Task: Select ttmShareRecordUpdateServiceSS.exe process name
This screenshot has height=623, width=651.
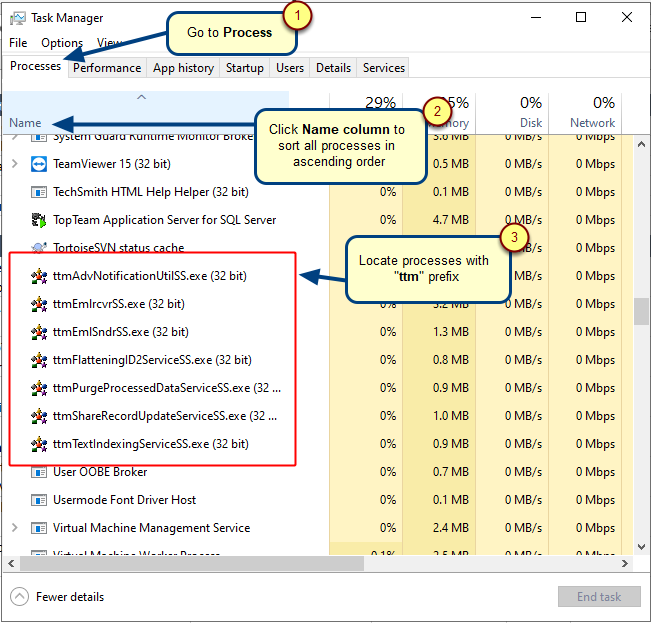Action: (x=165, y=416)
